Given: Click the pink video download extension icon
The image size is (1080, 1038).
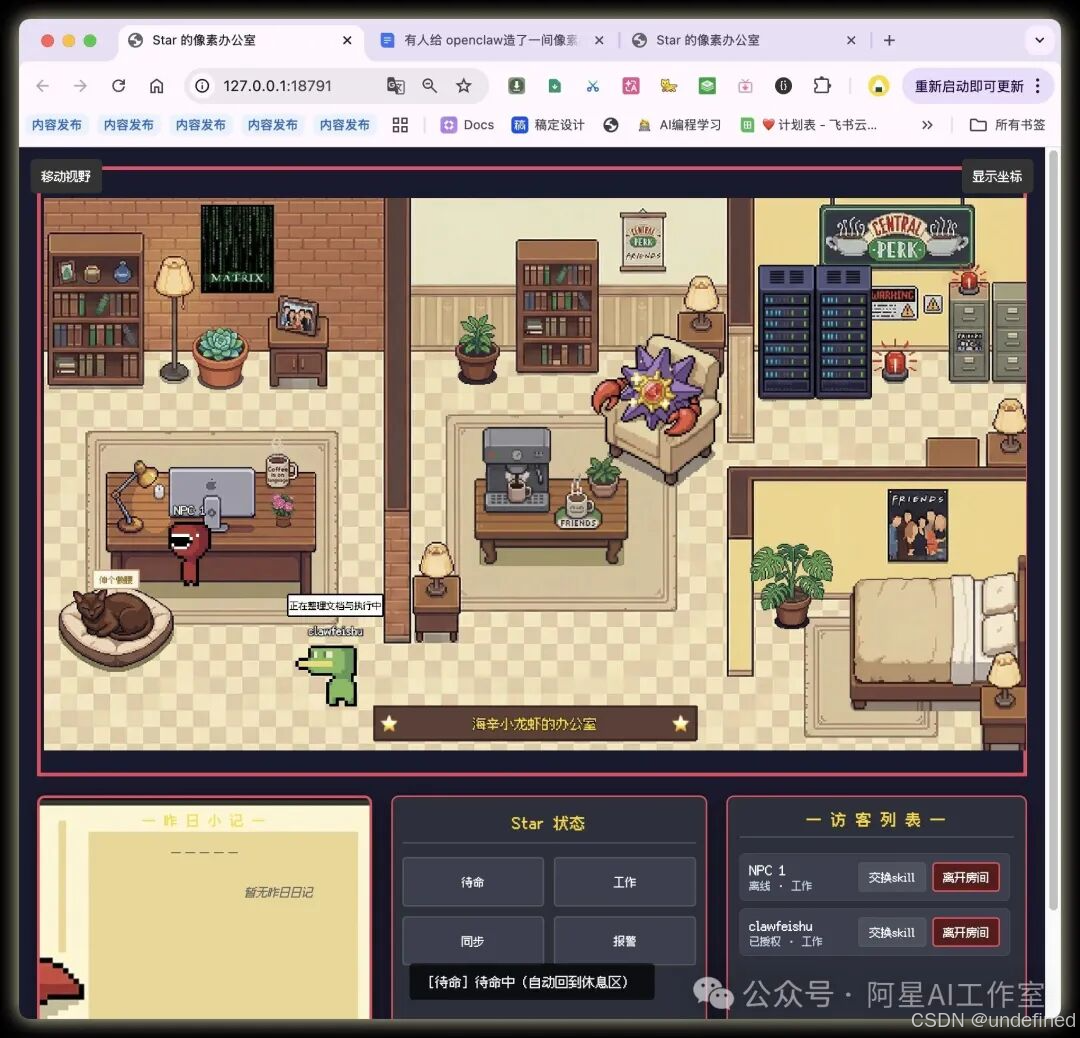Looking at the screenshot, I should [745, 86].
